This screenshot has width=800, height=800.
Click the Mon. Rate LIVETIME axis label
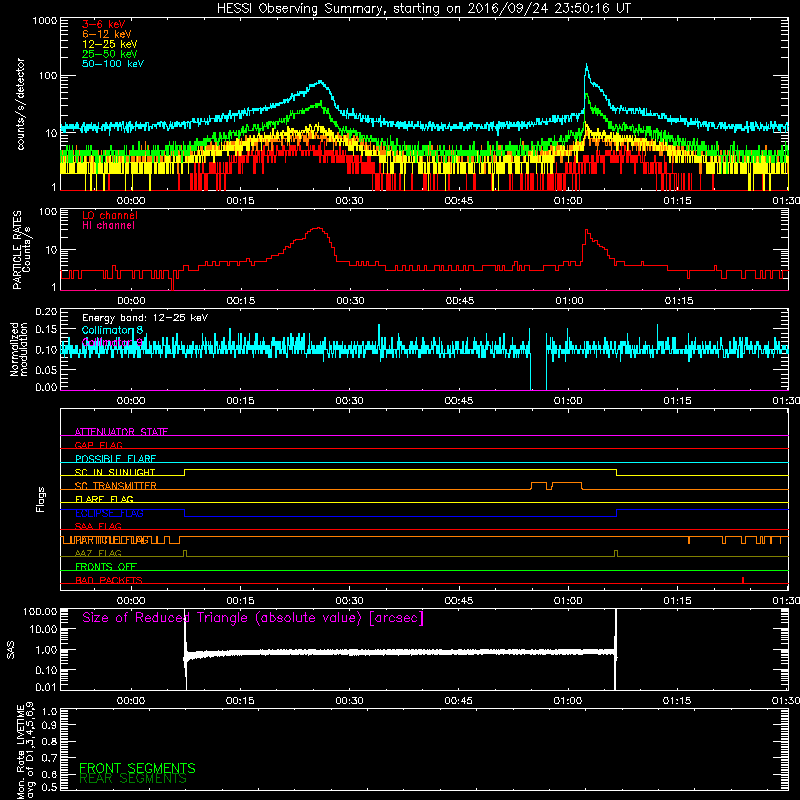click(25, 750)
